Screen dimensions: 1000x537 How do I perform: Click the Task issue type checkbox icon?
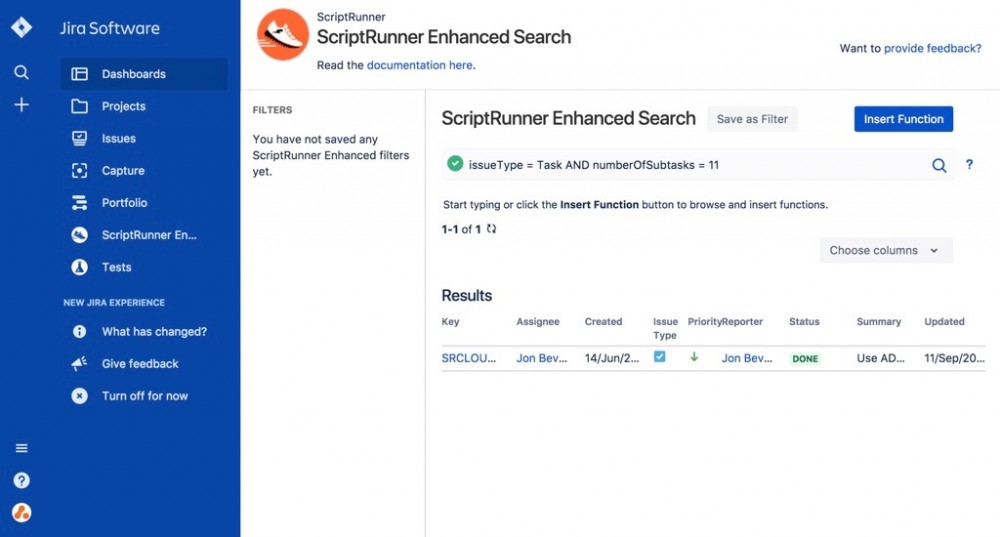[x=660, y=357]
